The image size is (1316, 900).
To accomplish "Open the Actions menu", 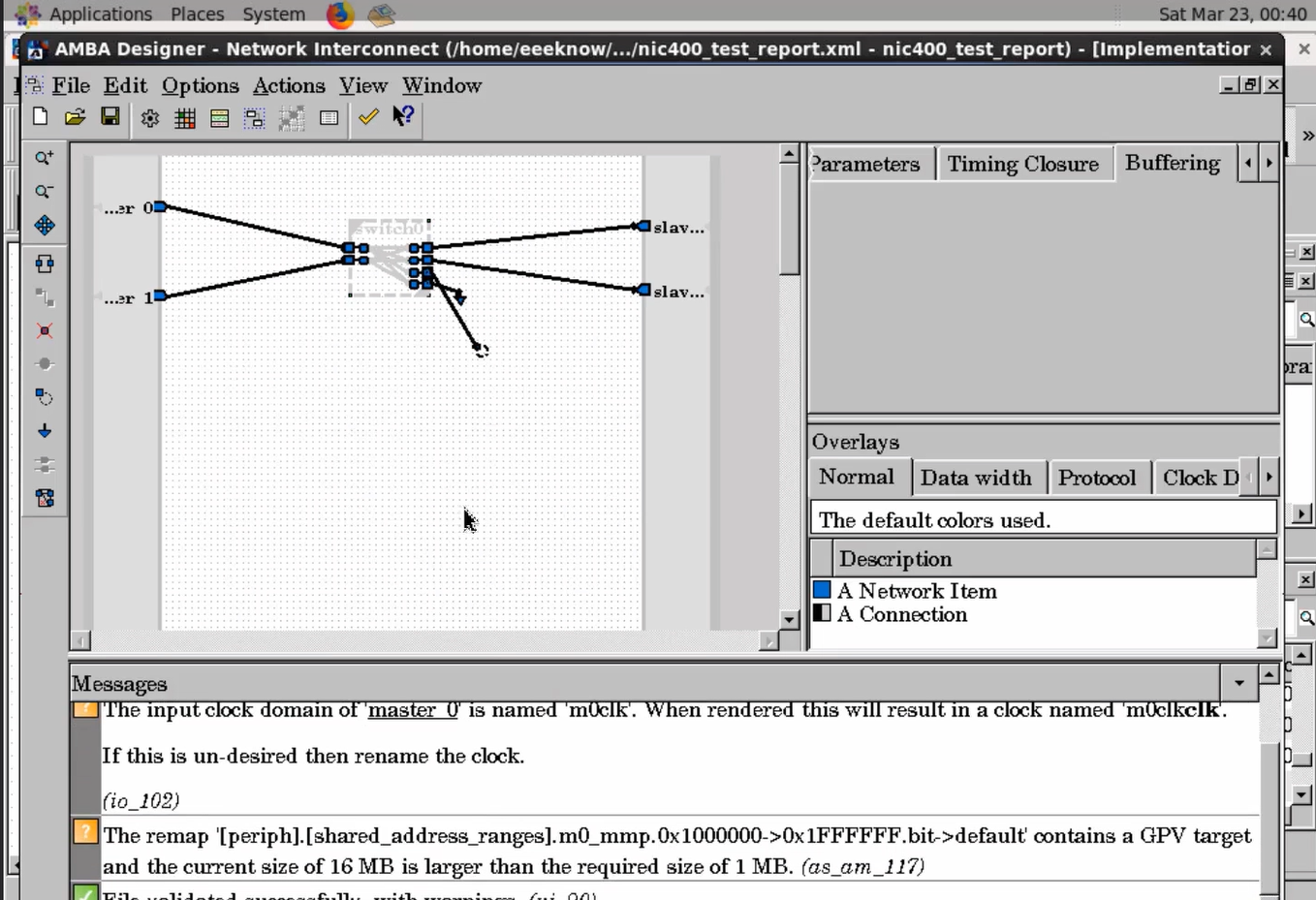I will point(289,85).
